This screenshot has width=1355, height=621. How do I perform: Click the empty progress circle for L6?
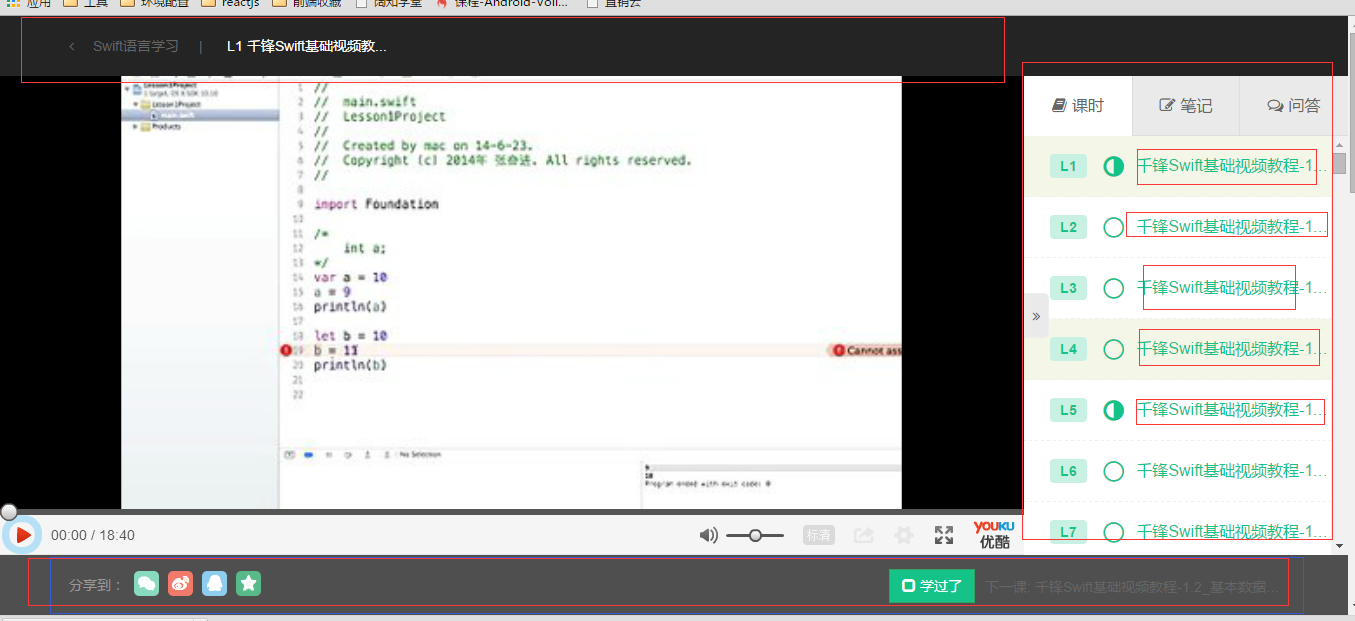[1113, 471]
